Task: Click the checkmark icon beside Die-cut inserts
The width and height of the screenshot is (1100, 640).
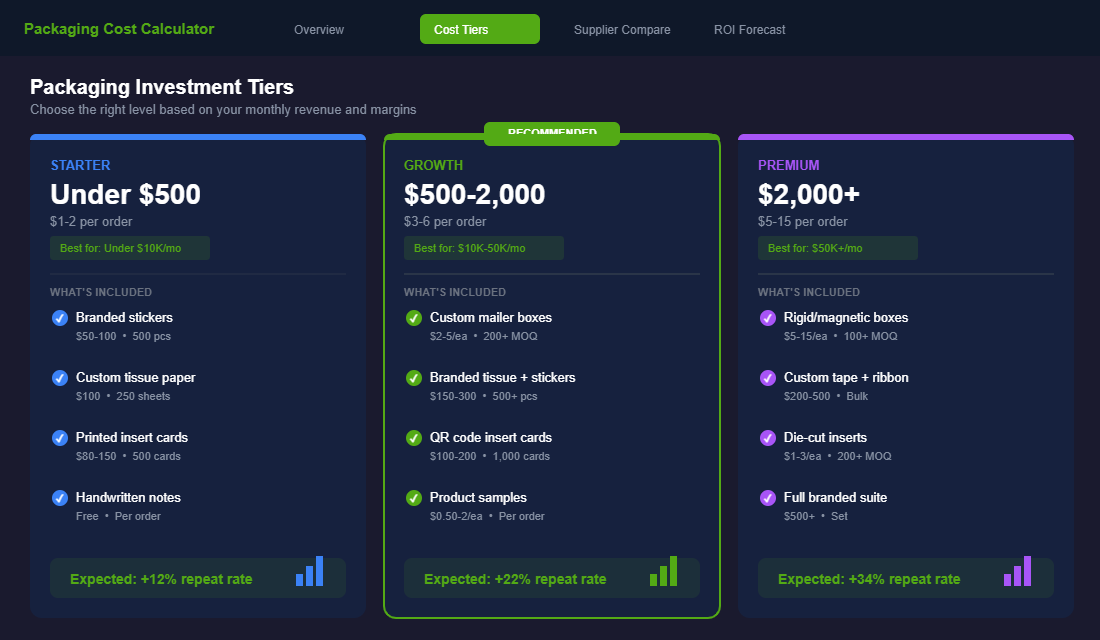Action: coord(768,438)
